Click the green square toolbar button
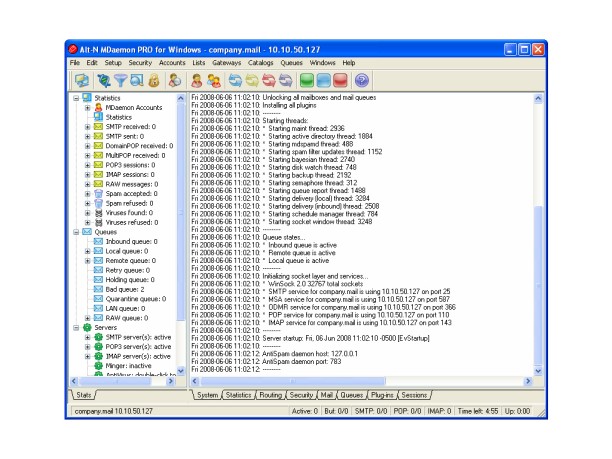Screen dimensions: 612x459 pyautogui.click(x=307, y=80)
